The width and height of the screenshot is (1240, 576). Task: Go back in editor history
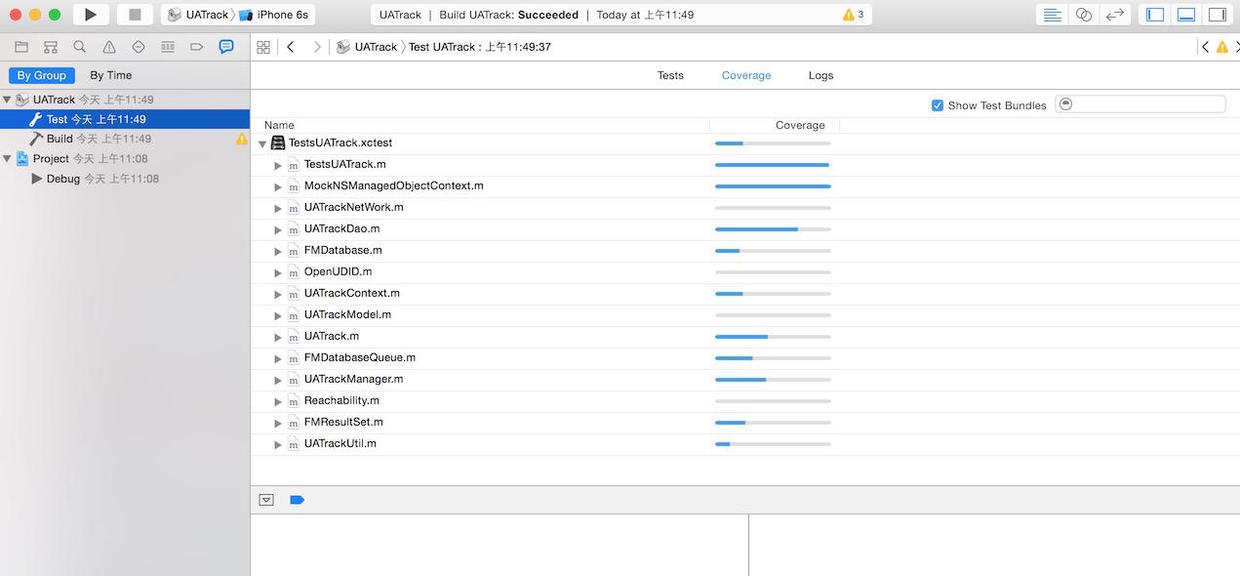(290, 47)
